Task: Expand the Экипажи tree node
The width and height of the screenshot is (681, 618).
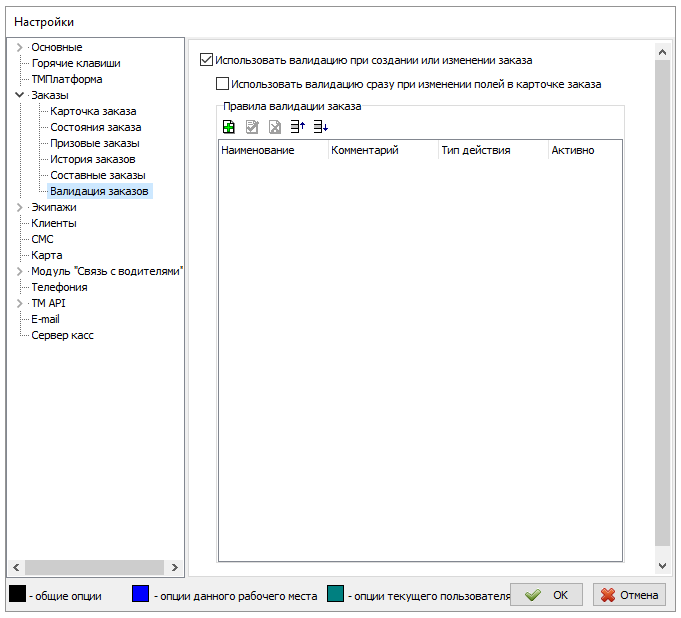Action: pos(19,208)
